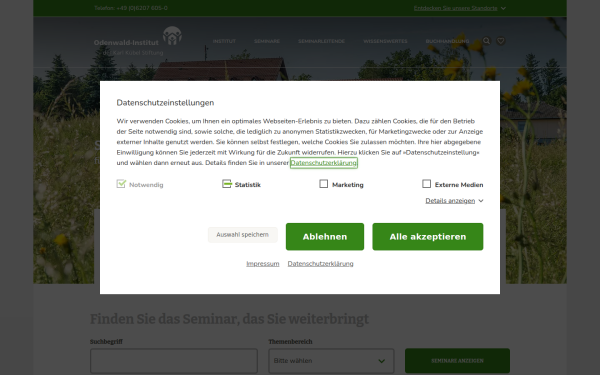Image resolution: width=600 pixels, height=375 pixels.
Task: Click the Datenschutzeinstellungen heading
Action: coord(165,103)
